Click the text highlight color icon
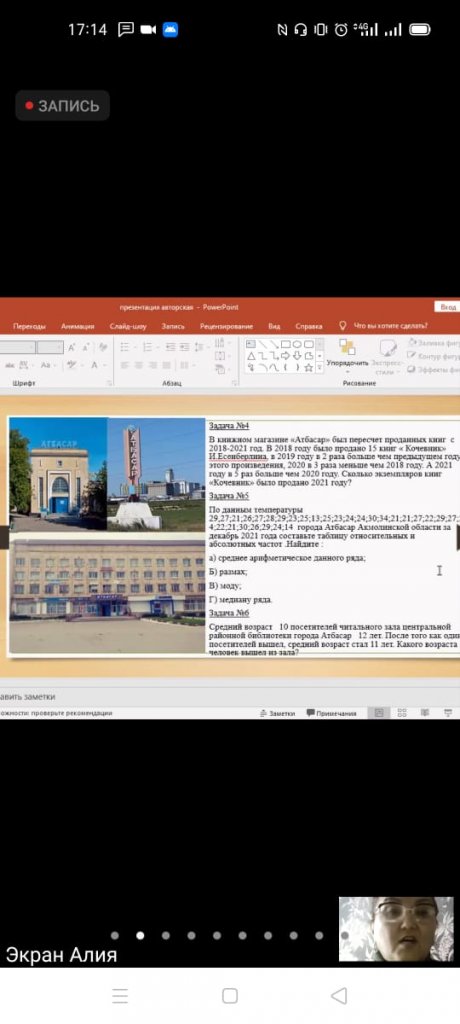460x1024 pixels. (x=73, y=366)
